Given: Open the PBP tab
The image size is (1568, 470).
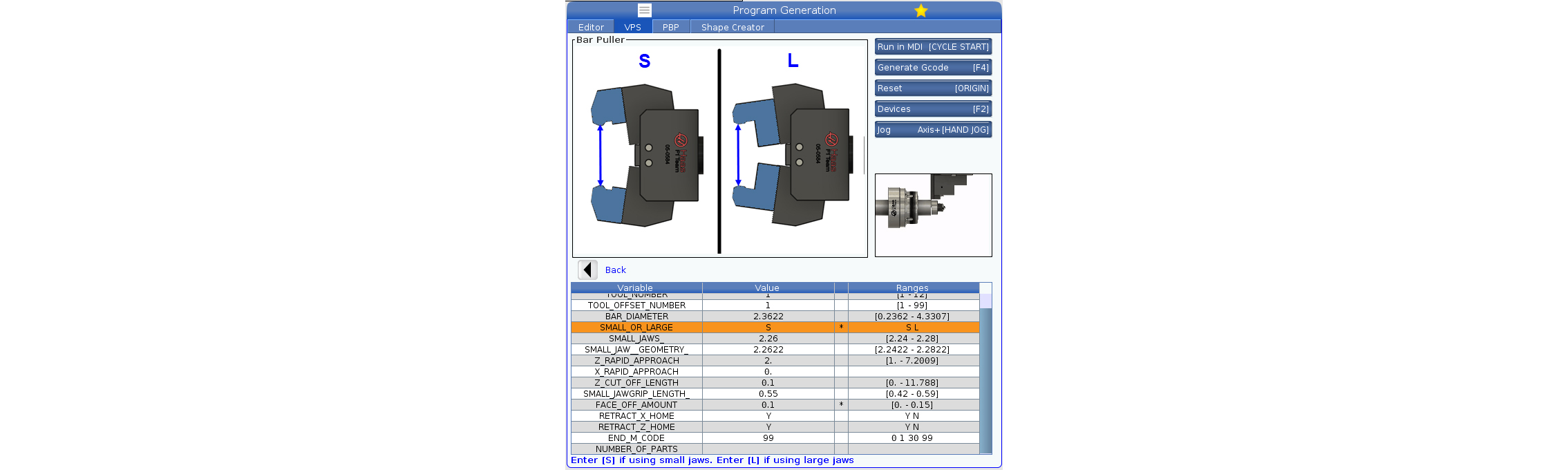Looking at the screenshot, I should tap(670, 27).
